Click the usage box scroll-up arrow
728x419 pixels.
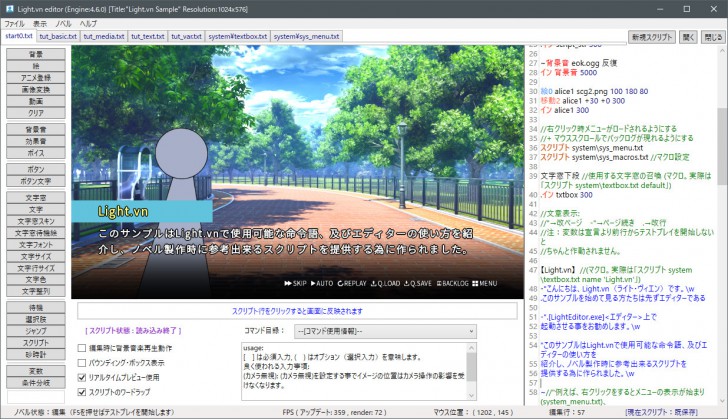click(471, 348)
